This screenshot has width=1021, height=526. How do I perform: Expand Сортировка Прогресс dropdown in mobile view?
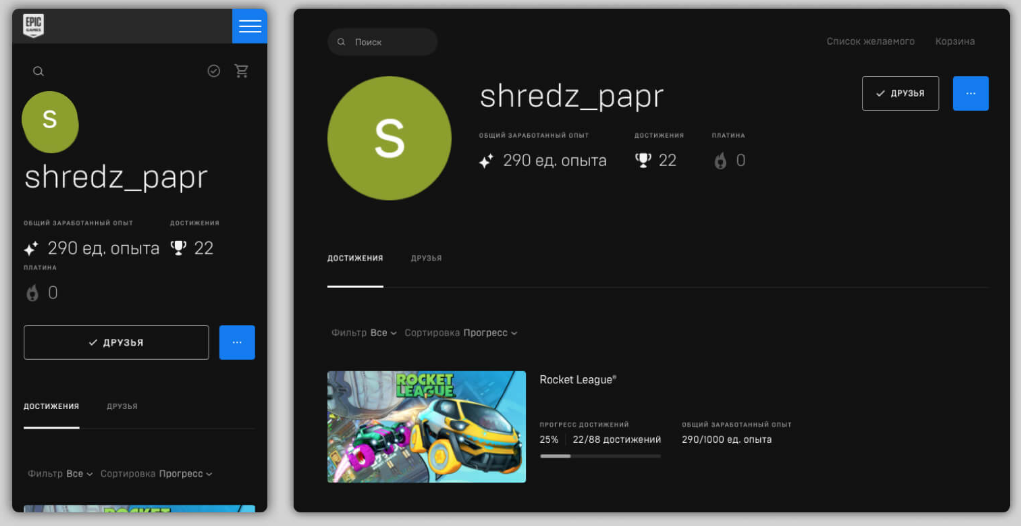(156, 474)
